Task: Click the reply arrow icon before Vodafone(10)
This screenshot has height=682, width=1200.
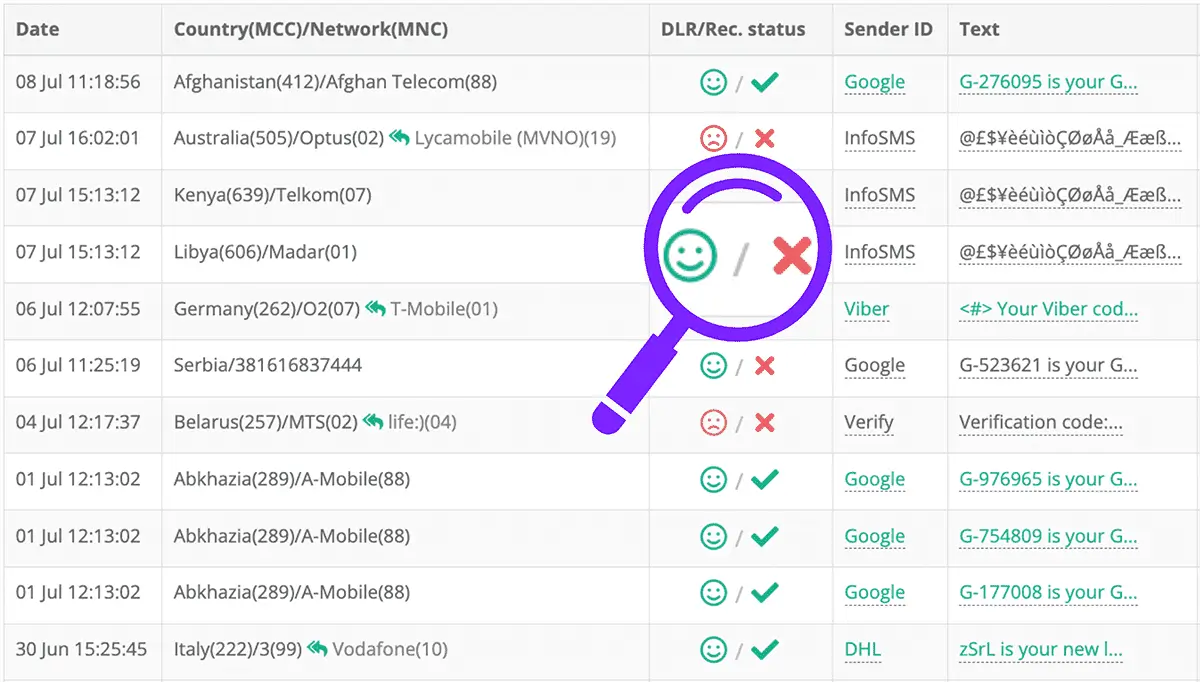Action: tap(317, 649)
